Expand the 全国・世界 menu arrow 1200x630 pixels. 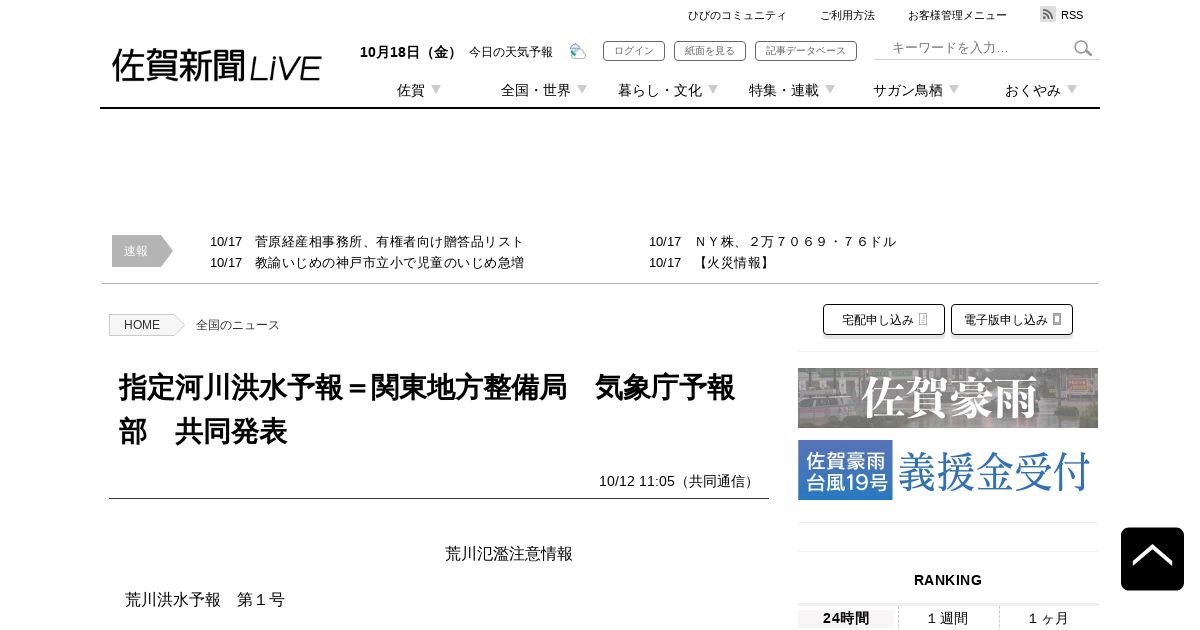click(582, 90)
